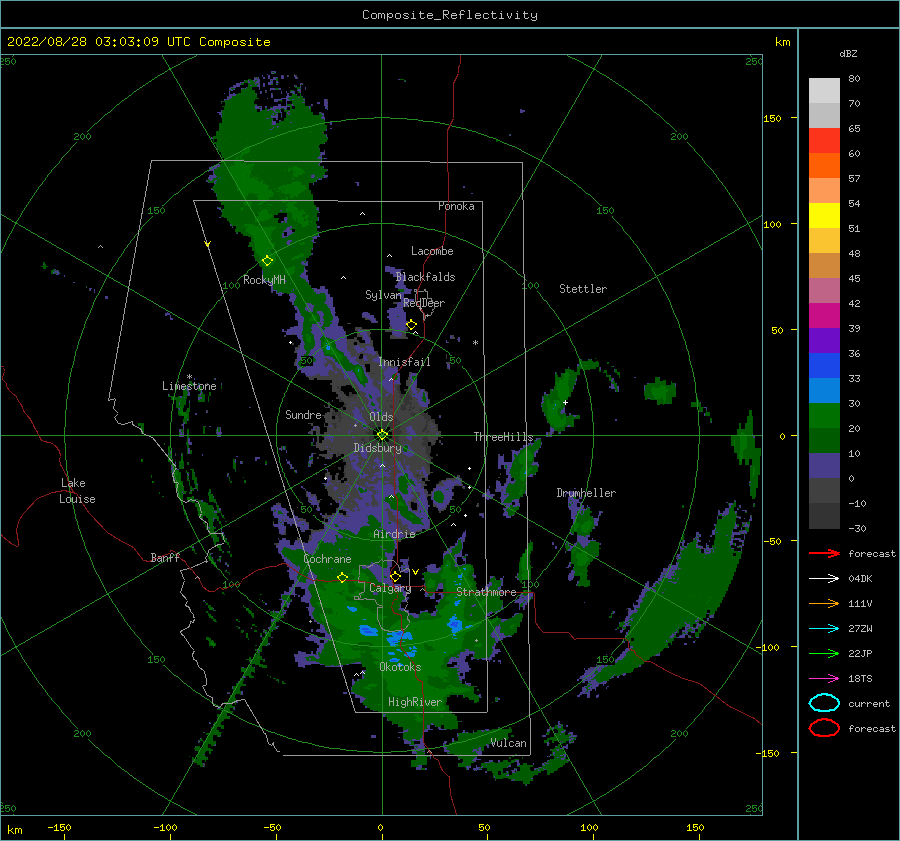Screen dimensions: 900x841
Task: Click the white 04DK arrow legend icon
Action: [824, 578]
